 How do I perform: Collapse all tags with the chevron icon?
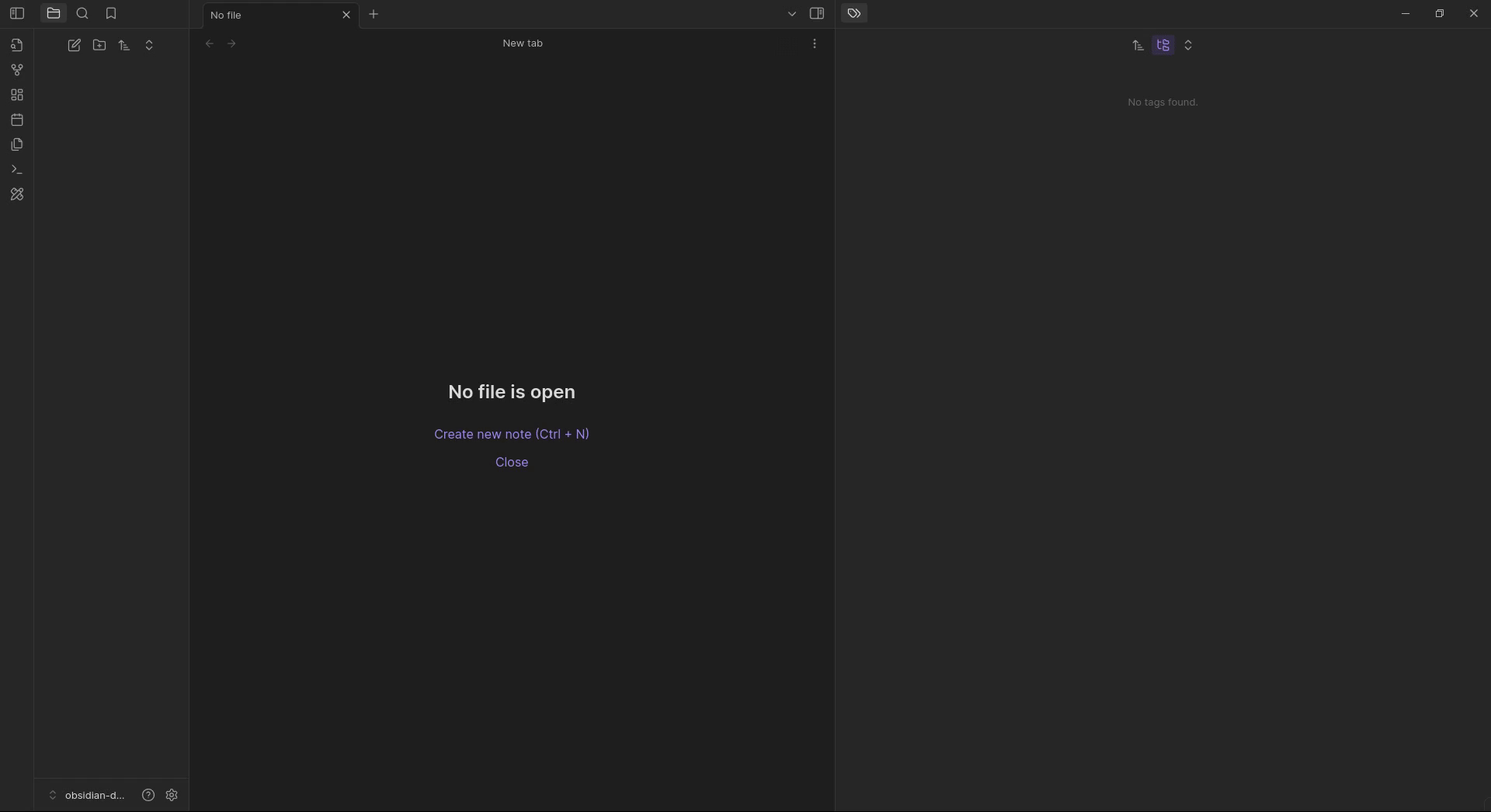click(1190, 45)
